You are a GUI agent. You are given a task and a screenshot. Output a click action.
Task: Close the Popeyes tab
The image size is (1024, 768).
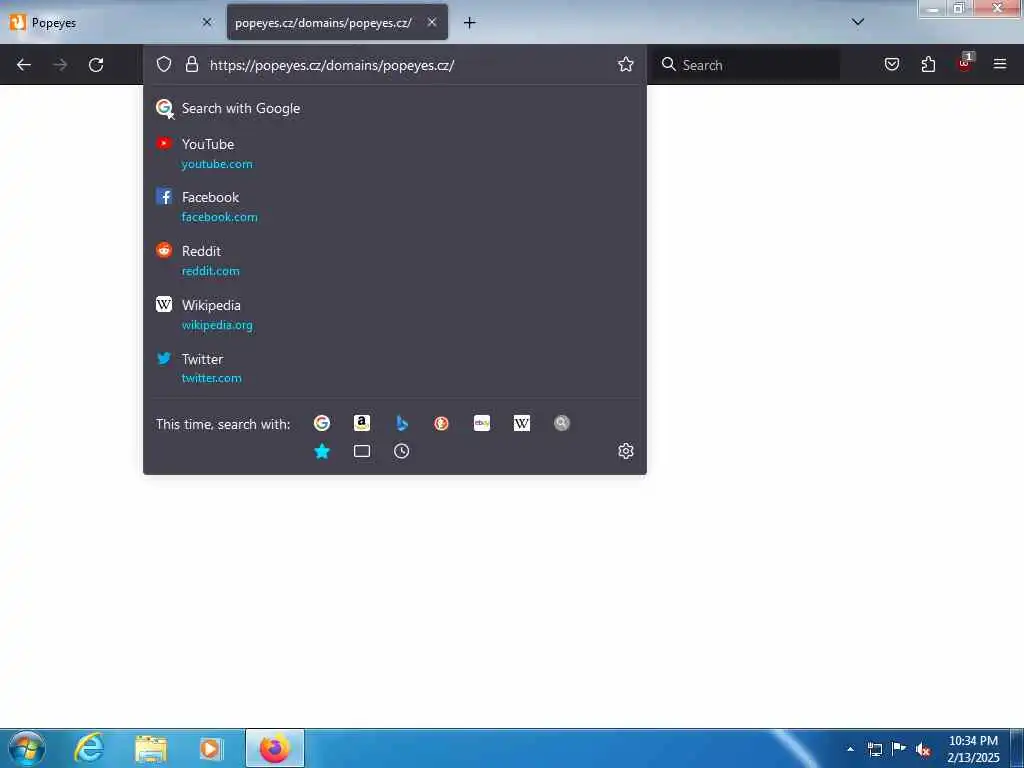click(207, 22)
